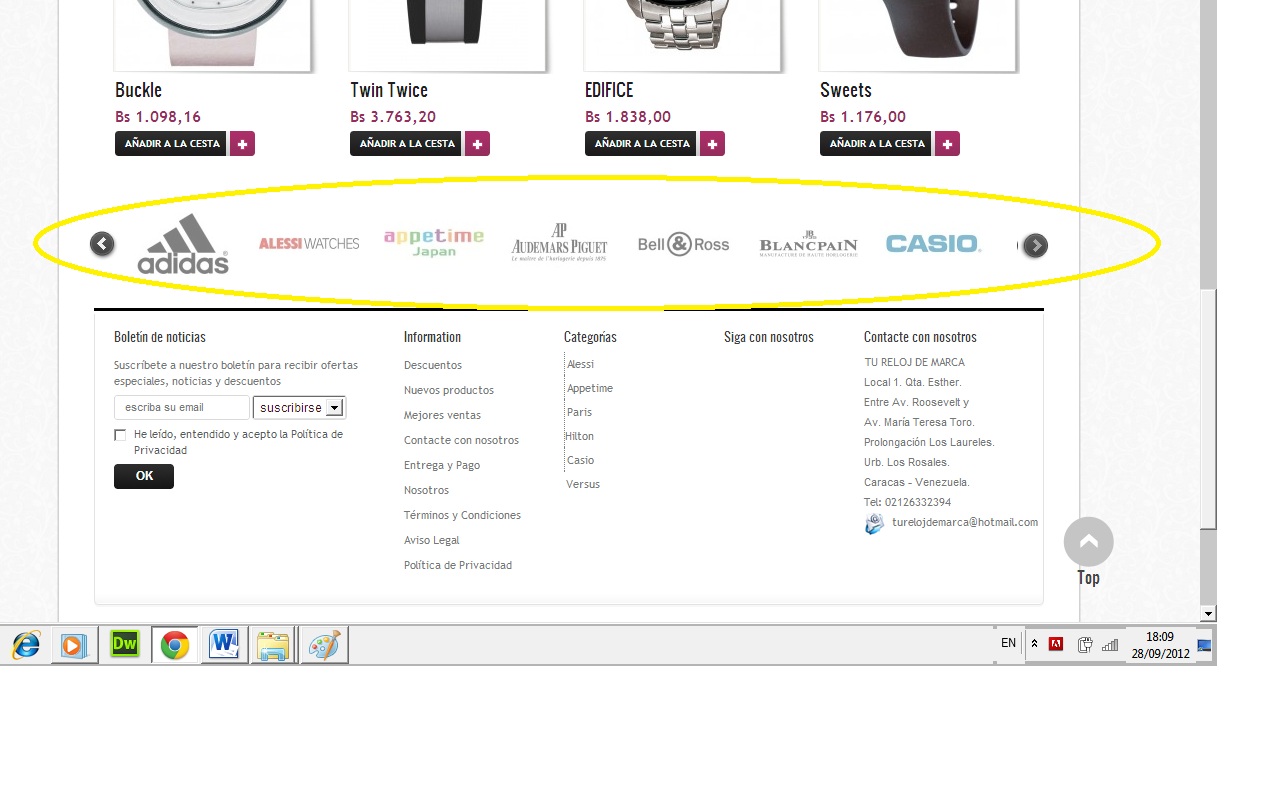
Task: Click the plus icon next to EDIFICE
Action: pos(712,144)
